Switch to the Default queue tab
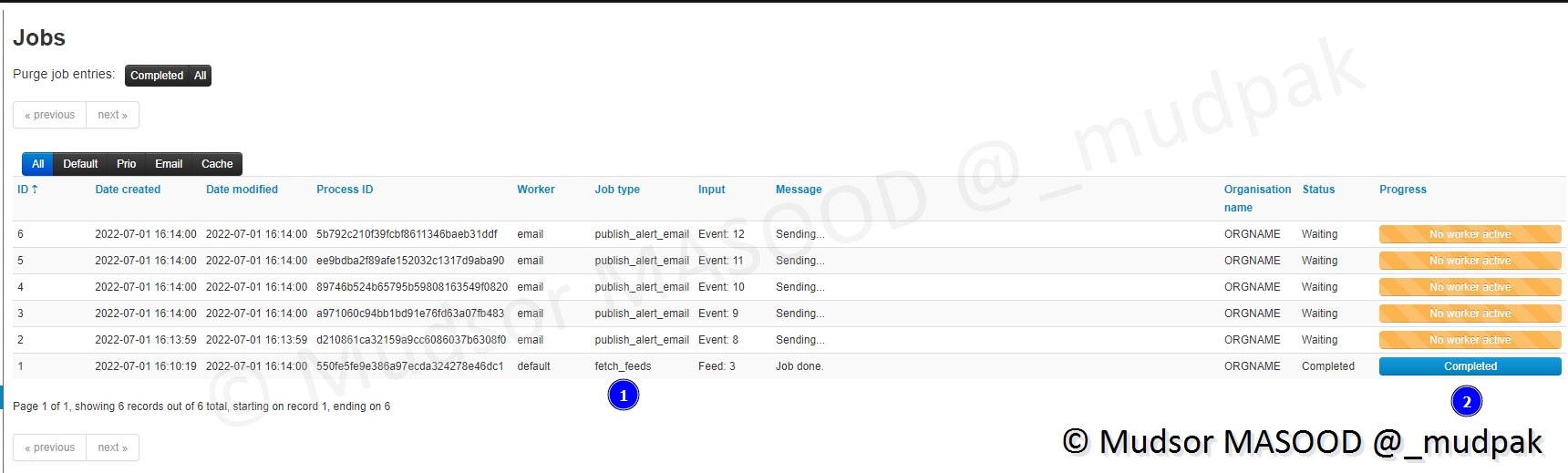1568x473 pixels. tap(80, 164)
